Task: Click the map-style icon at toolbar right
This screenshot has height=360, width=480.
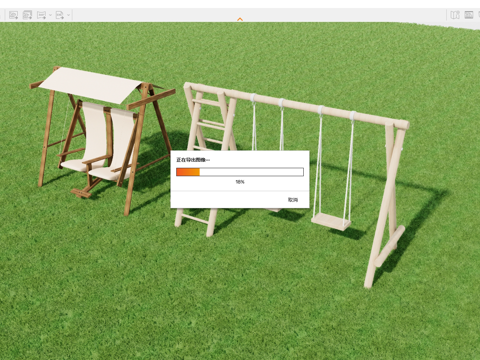Action: [x=455, y=15]
